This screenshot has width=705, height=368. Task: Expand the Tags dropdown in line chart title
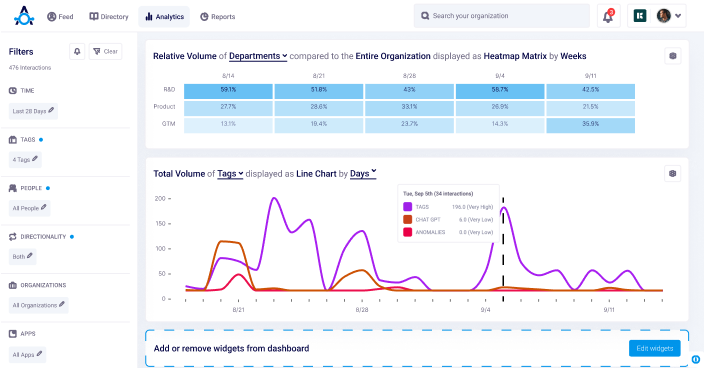tap(230, 174)
